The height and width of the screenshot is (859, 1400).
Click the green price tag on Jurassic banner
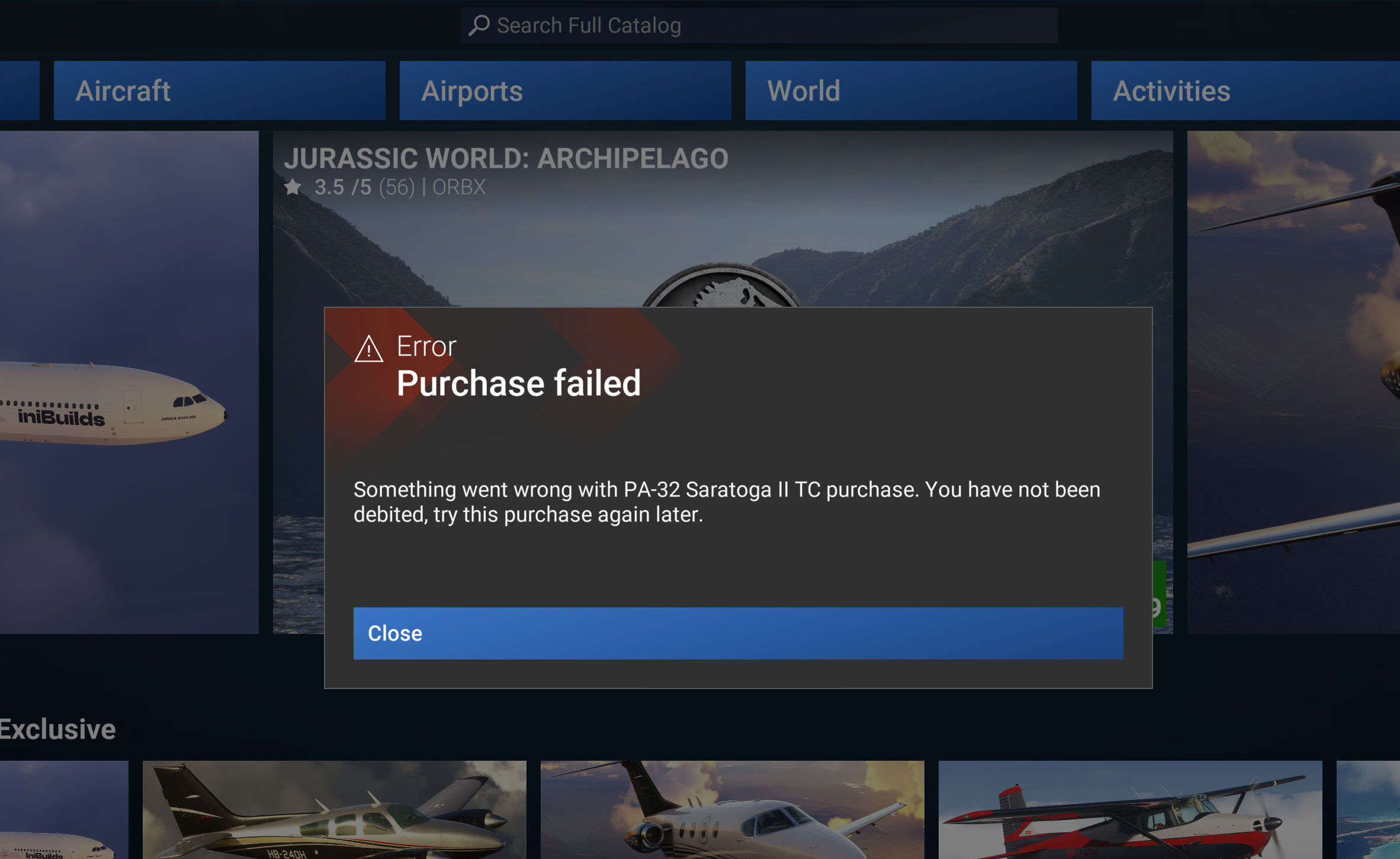click(x=1159, y=594)
